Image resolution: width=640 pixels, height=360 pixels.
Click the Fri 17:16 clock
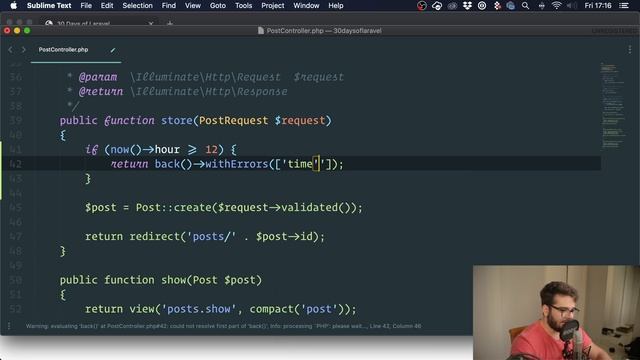598,6
